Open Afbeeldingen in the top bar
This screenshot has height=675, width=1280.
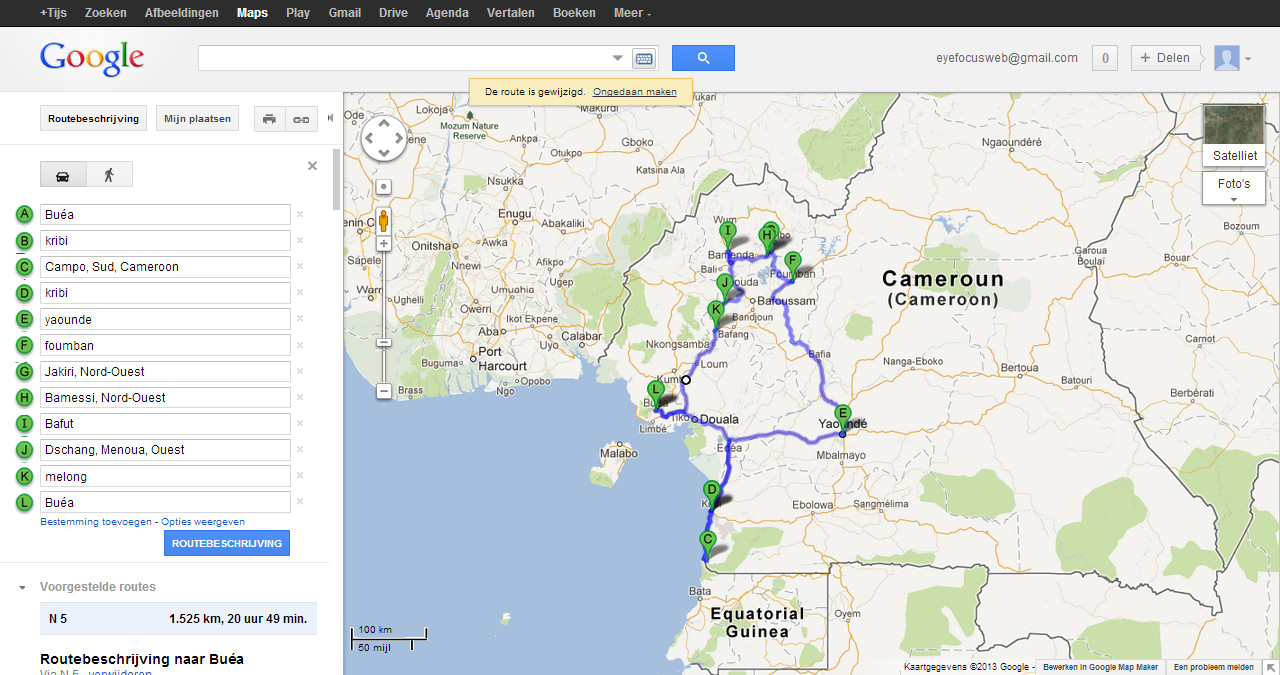coord(182,13)
